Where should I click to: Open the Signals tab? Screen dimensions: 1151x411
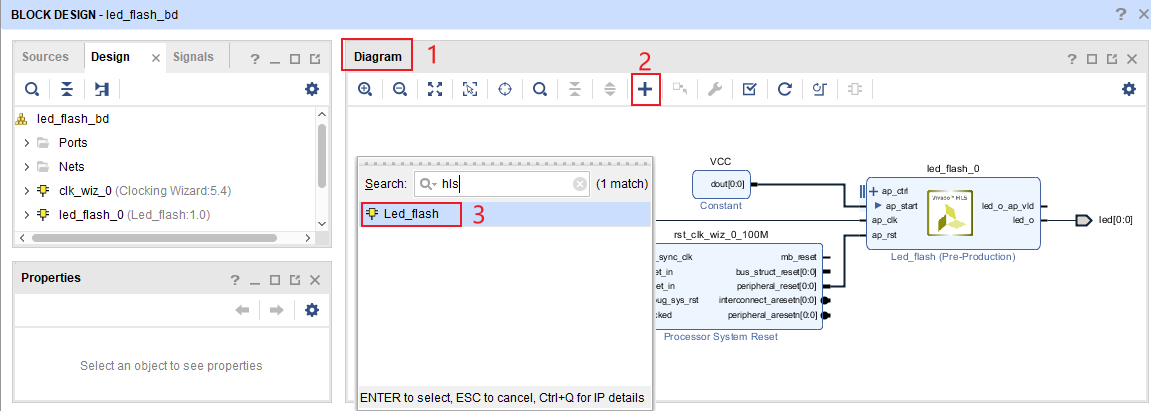click(193, 57)
